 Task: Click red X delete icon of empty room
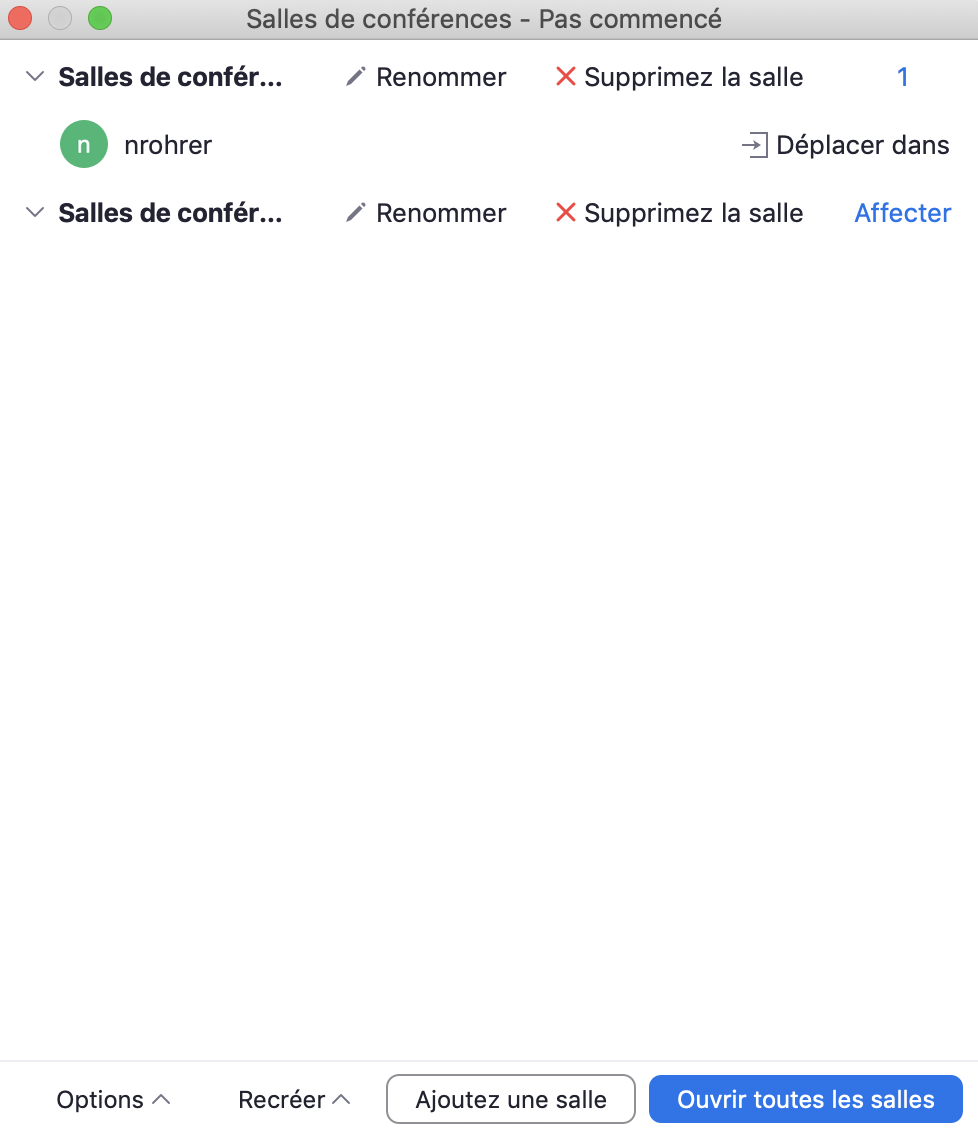pos(566,213)
